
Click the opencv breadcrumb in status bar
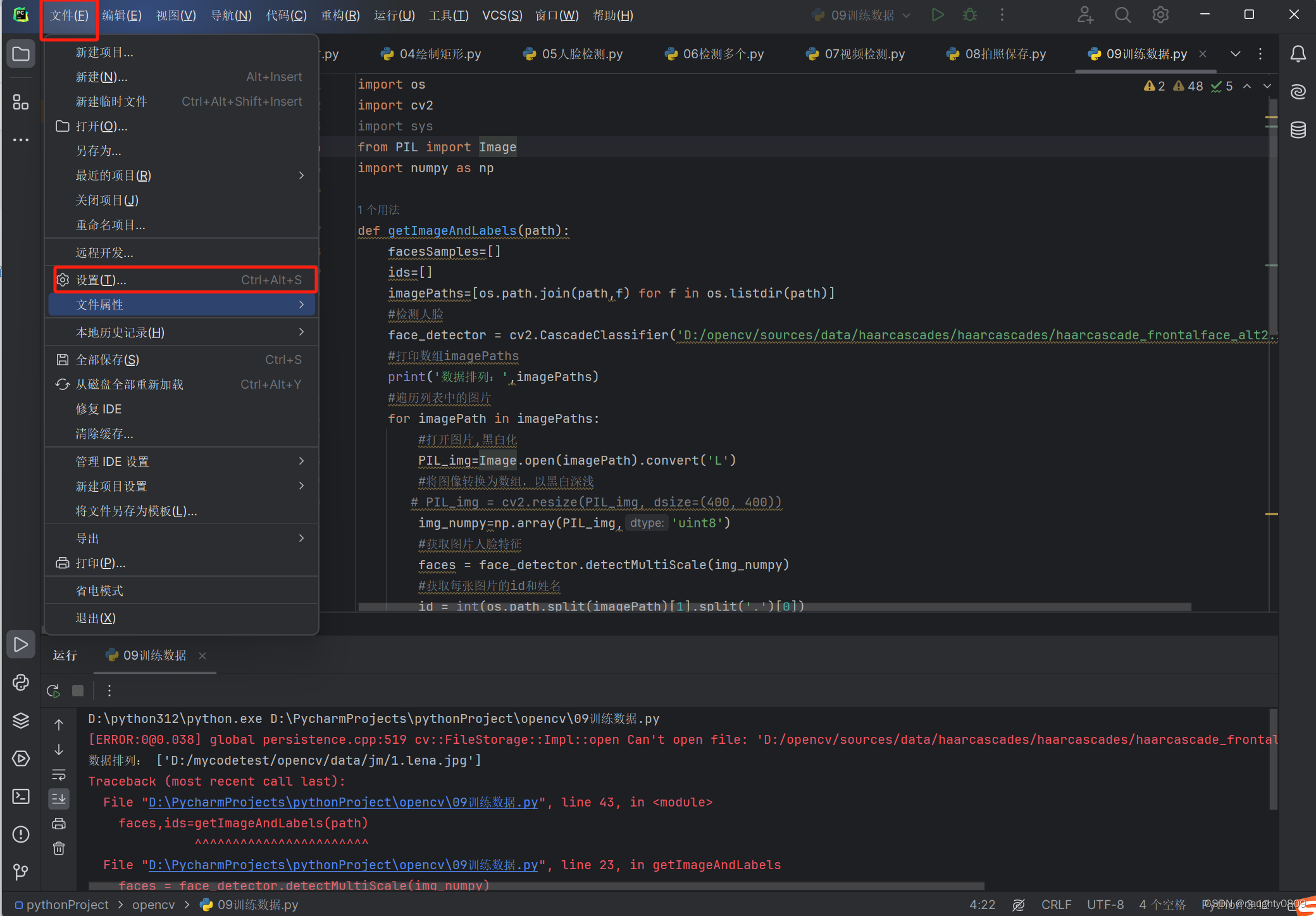tap(153, 905)
